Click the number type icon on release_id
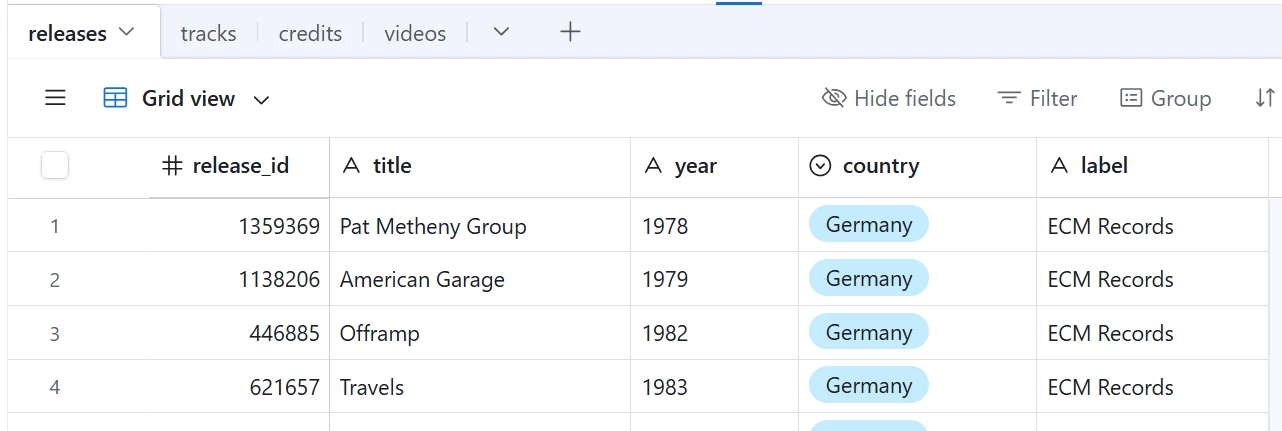This screenshot has height=431, width=1282. coord(172,166)
